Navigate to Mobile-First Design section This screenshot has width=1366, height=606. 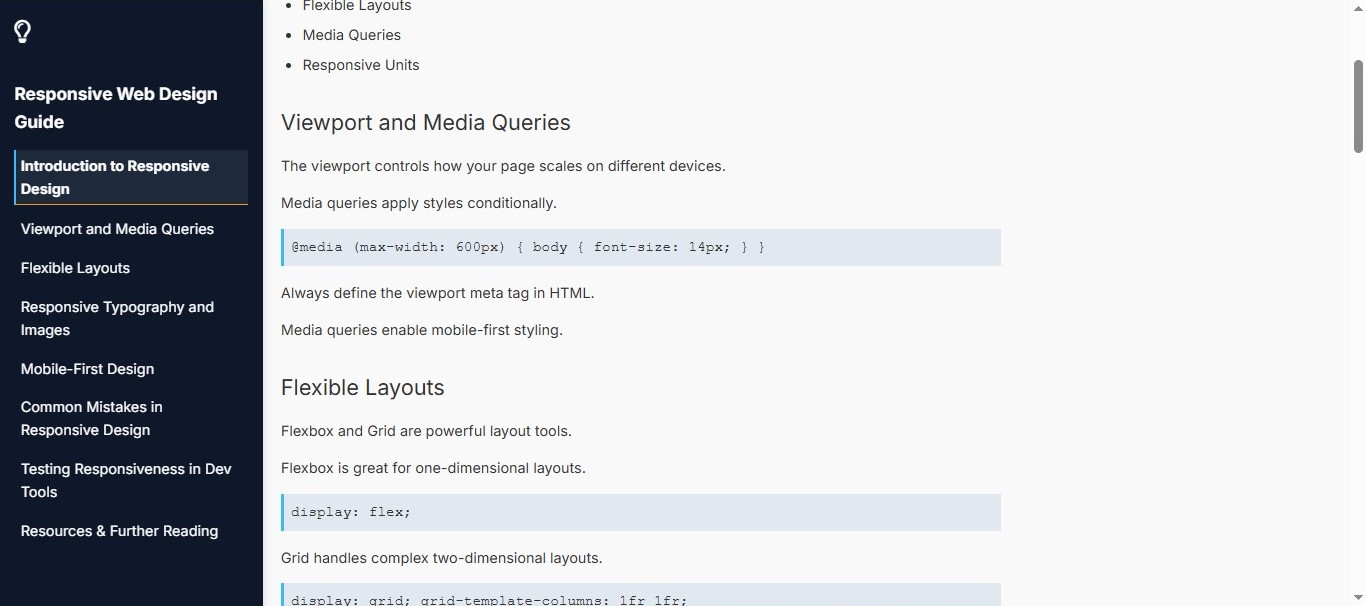click(87, 369)
